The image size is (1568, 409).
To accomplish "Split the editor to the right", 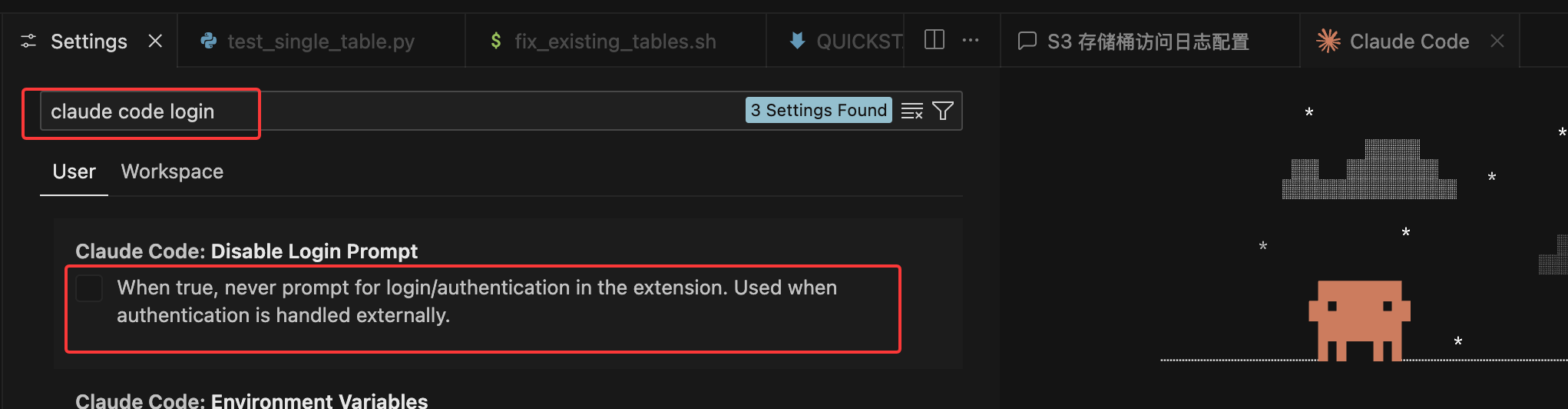I will click(935, 40).
